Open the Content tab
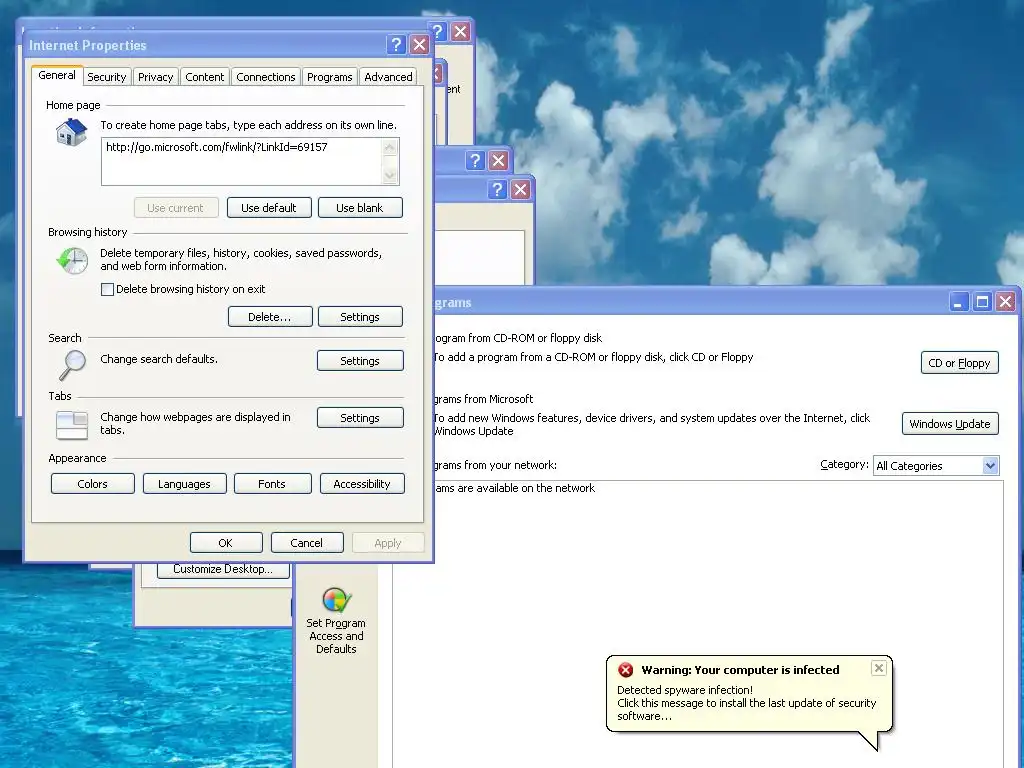 pyautogui.click(x=204, y=77)
